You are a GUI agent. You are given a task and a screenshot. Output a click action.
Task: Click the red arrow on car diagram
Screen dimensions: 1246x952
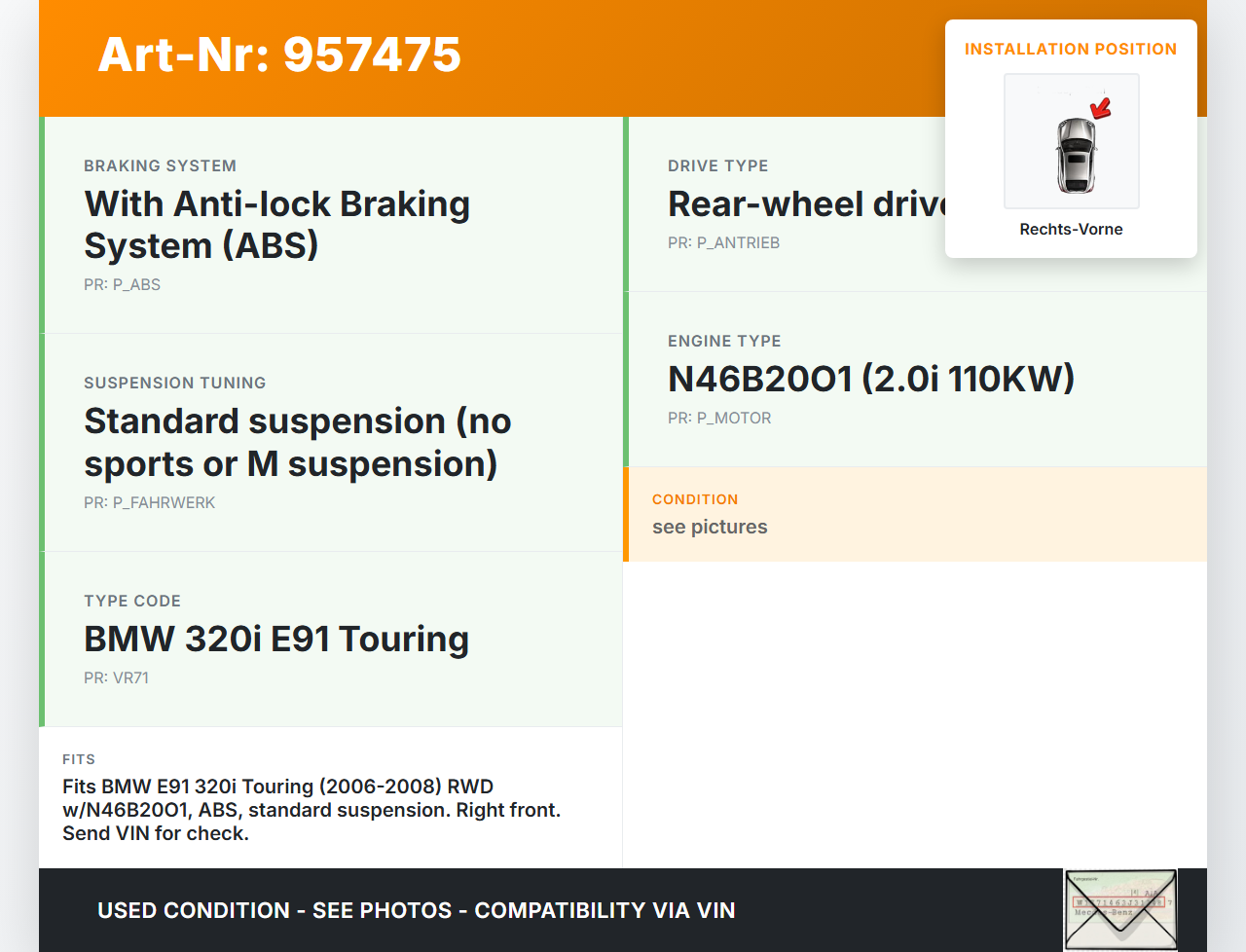point(1101,107)
